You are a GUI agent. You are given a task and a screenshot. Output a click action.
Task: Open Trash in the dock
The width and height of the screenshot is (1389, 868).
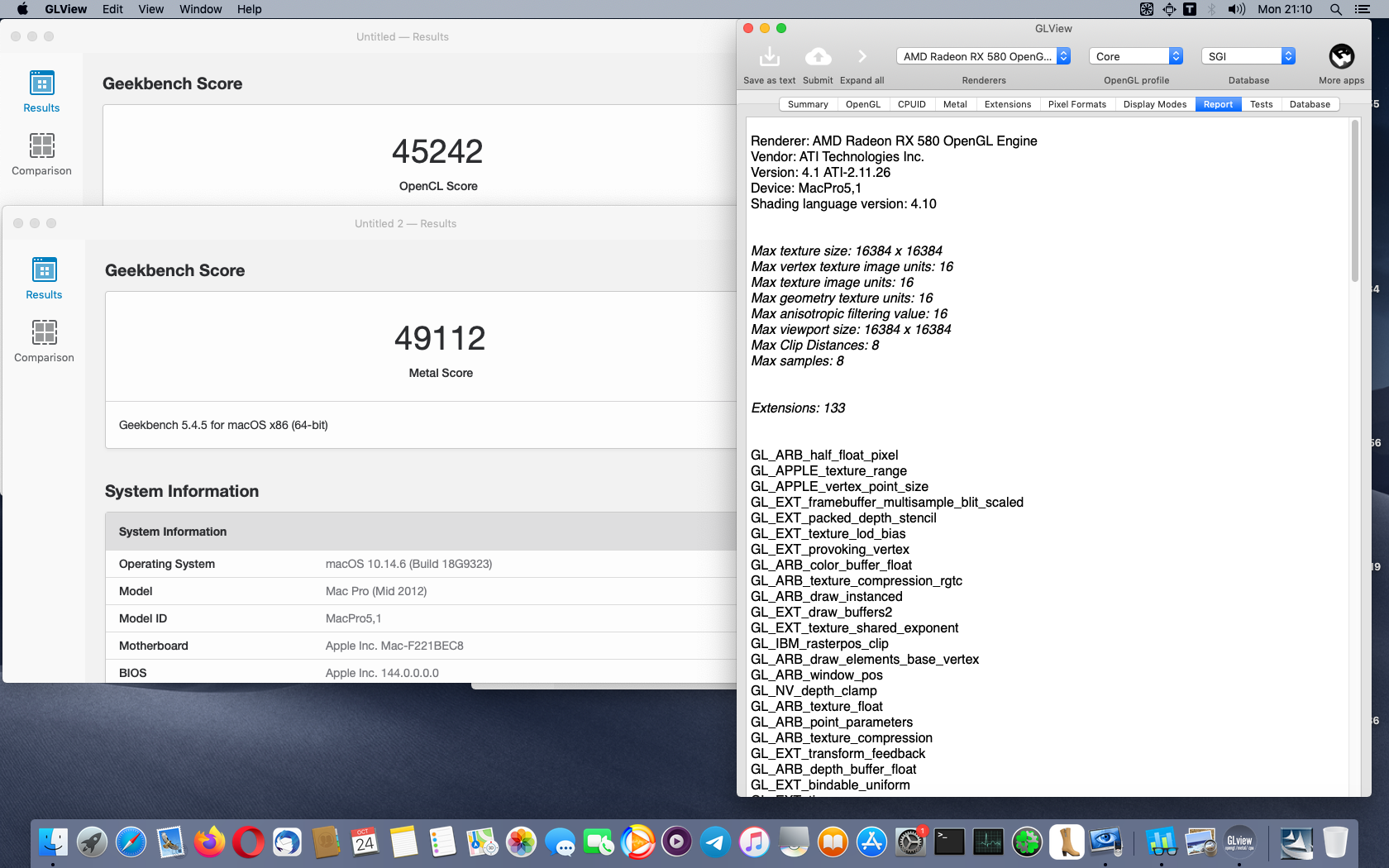coord(1334,842)
